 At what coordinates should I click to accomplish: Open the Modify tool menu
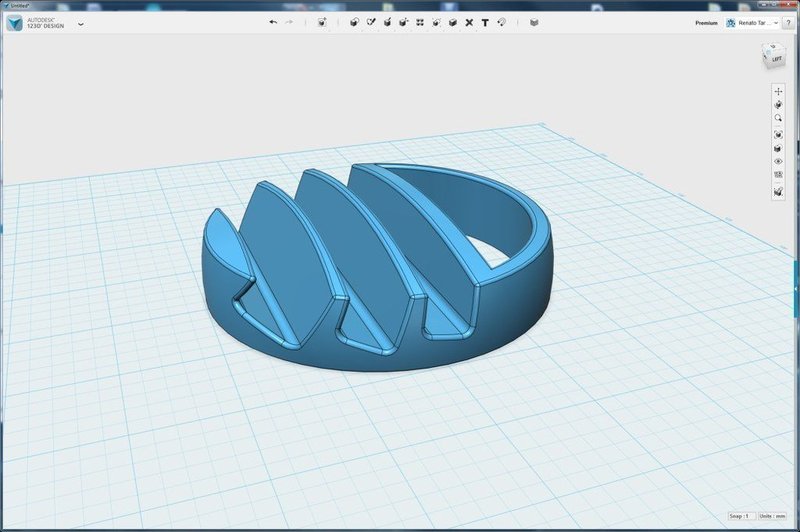(x=404, y=22)
